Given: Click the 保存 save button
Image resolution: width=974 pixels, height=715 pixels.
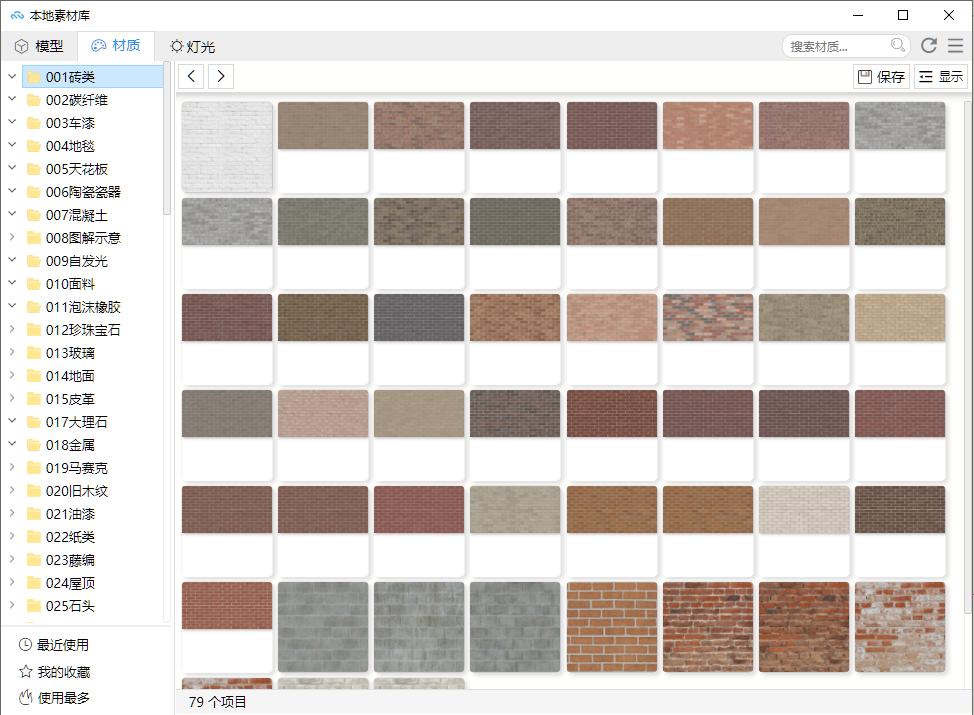Looking at the screenshot, I should (880, 76).
